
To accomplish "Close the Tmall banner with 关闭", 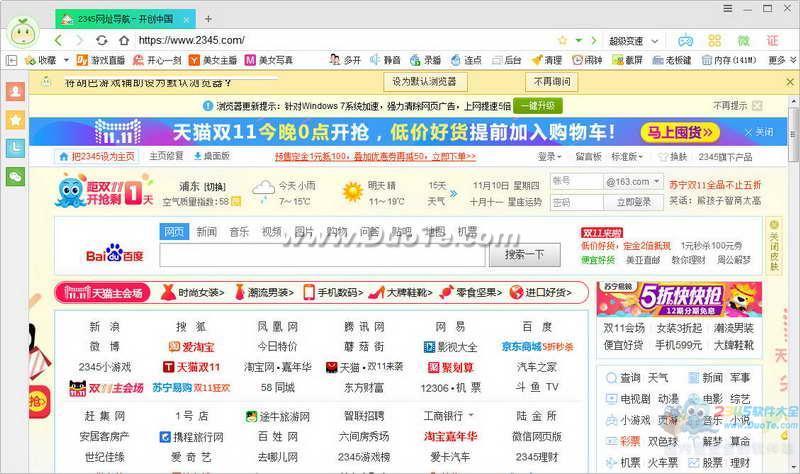I will coord(759,132).
